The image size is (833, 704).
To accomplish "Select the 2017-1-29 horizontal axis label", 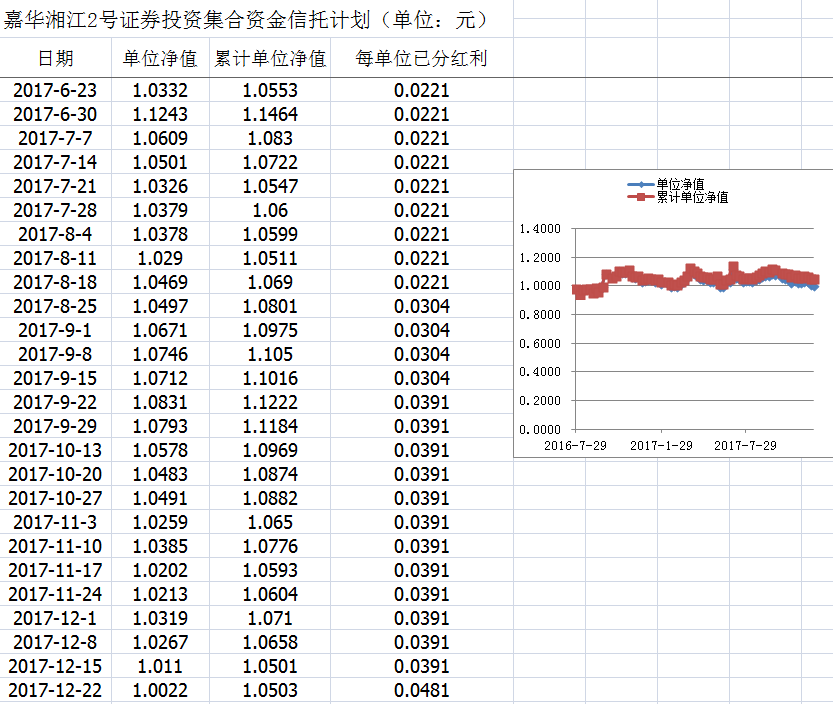I will [x=661, y=445].
